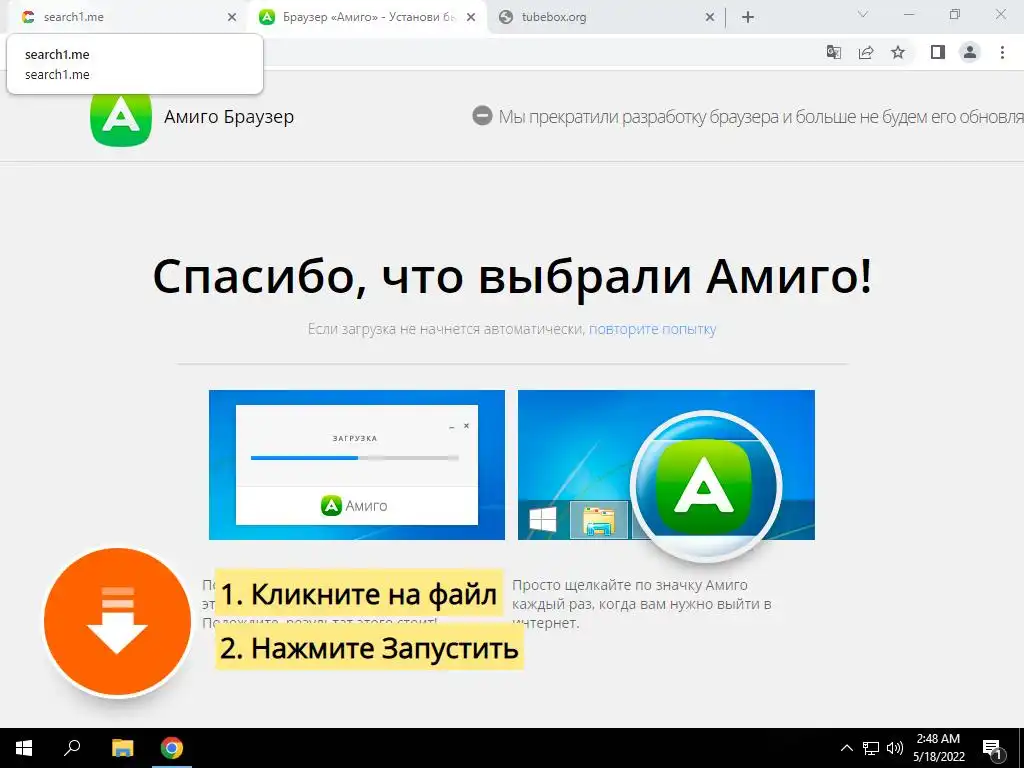Click the 'повторите попытку' retry link

click(652, 329)
